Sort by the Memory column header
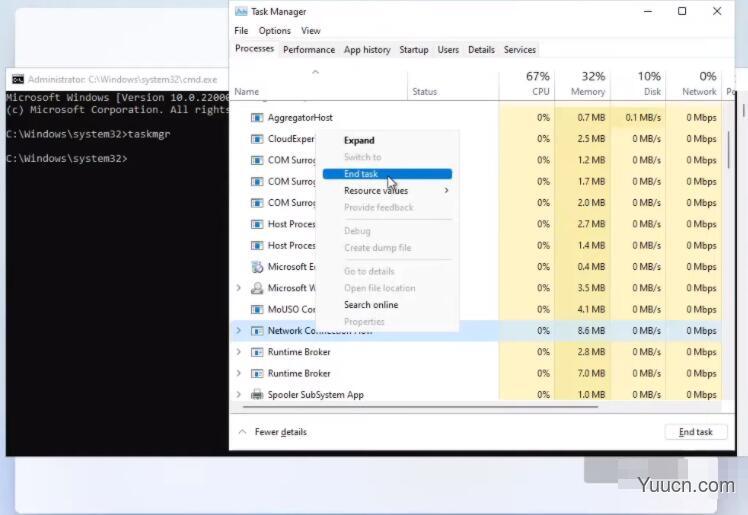 (x=582, y=84)
